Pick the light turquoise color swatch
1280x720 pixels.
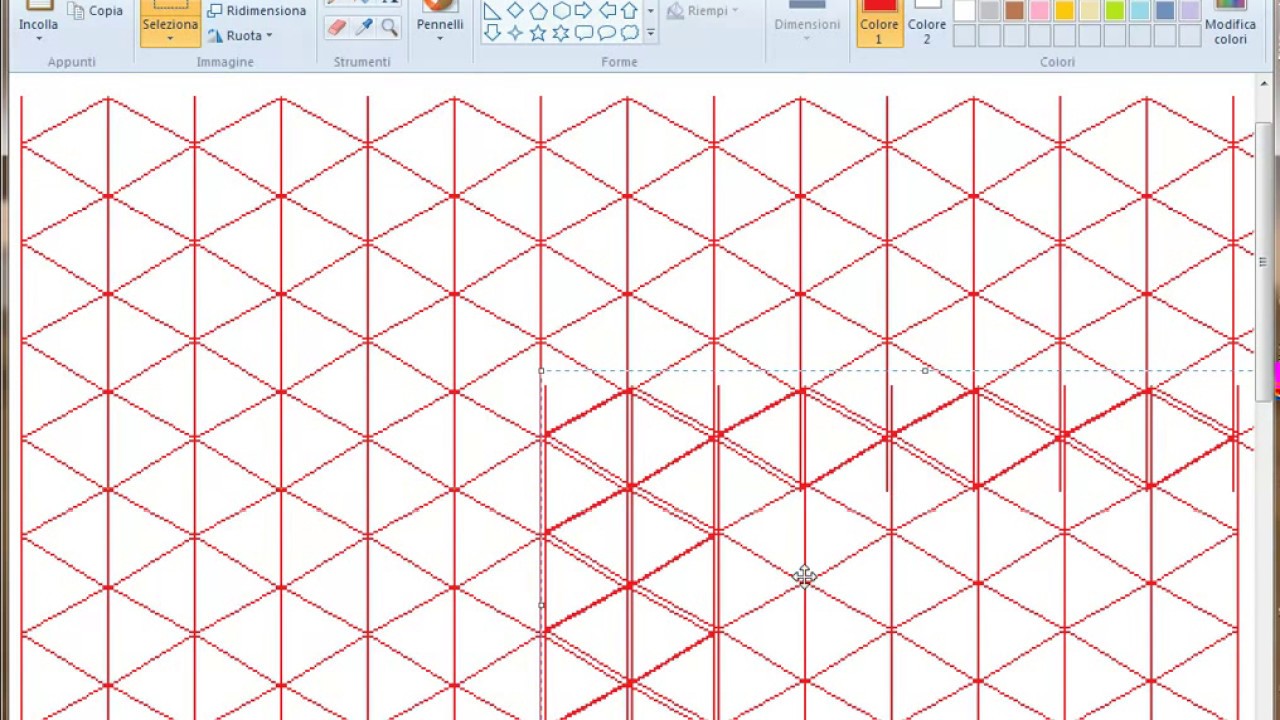pyautogui.click(x=1139, y=11)
